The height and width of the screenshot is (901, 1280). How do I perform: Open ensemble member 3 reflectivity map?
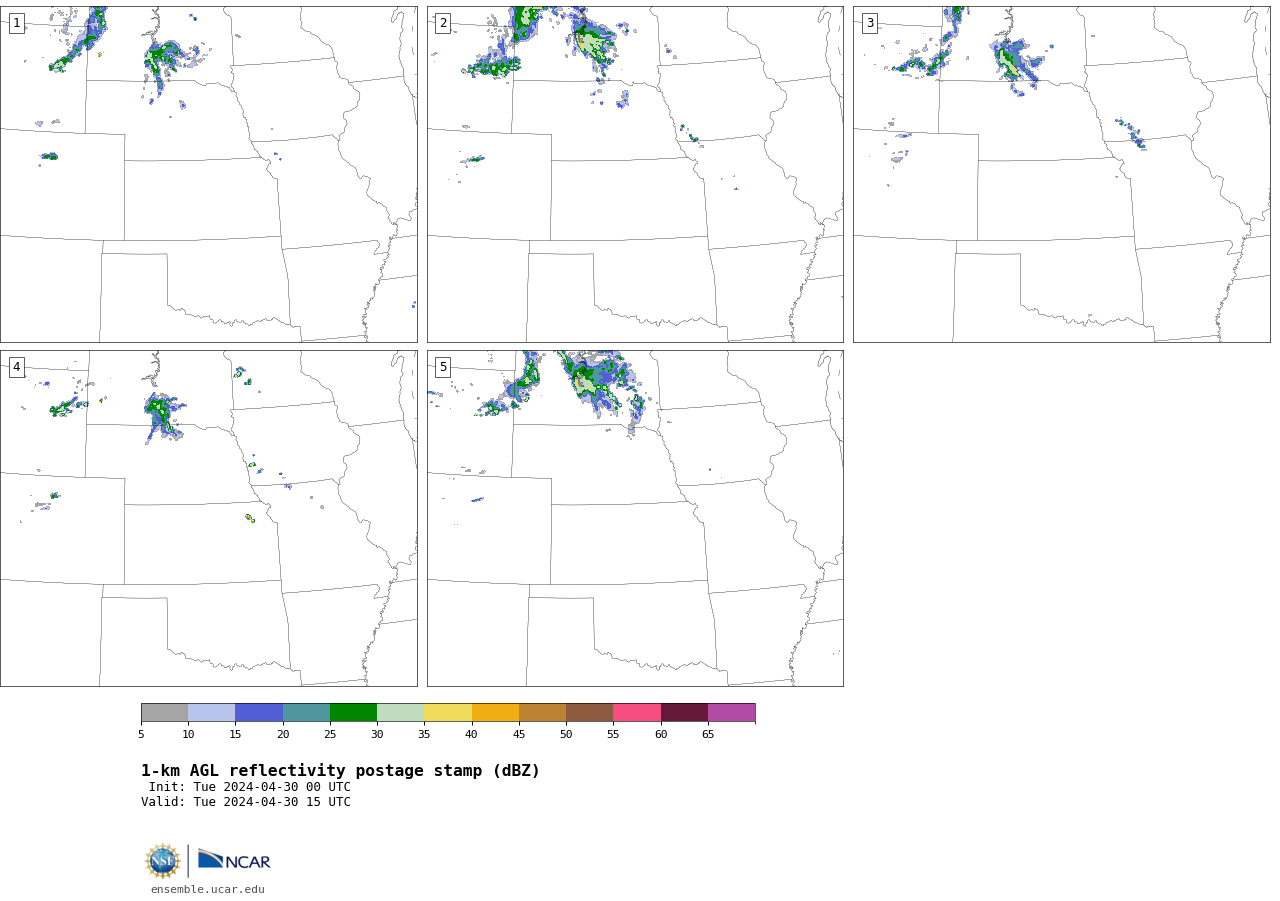tap(1062, 174)
